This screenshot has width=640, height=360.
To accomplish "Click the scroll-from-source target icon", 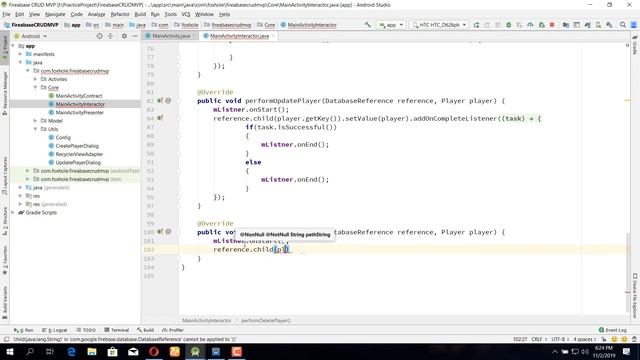I will click(x=99, y=36).
